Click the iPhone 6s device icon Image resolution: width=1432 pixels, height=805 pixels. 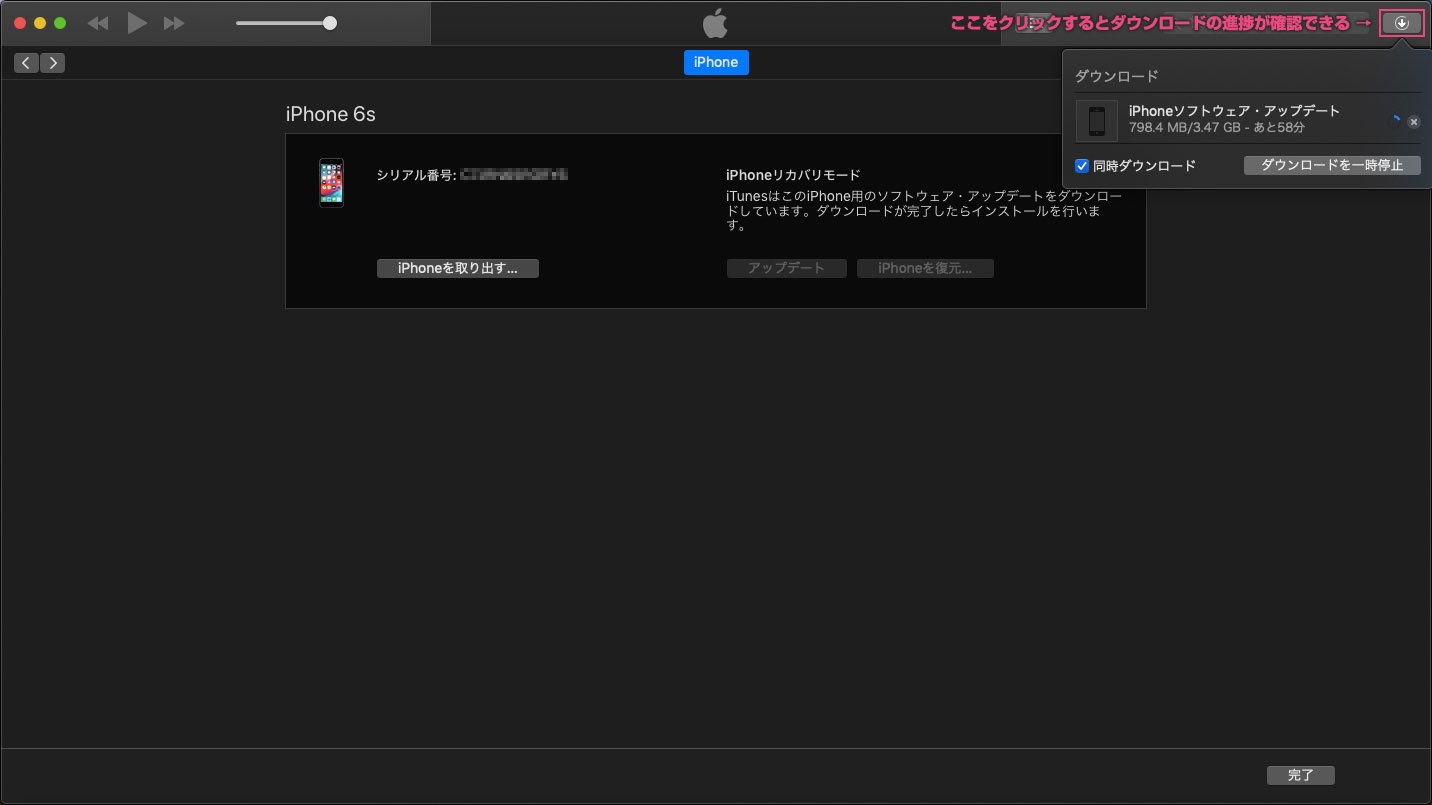[x=331, y=182]
